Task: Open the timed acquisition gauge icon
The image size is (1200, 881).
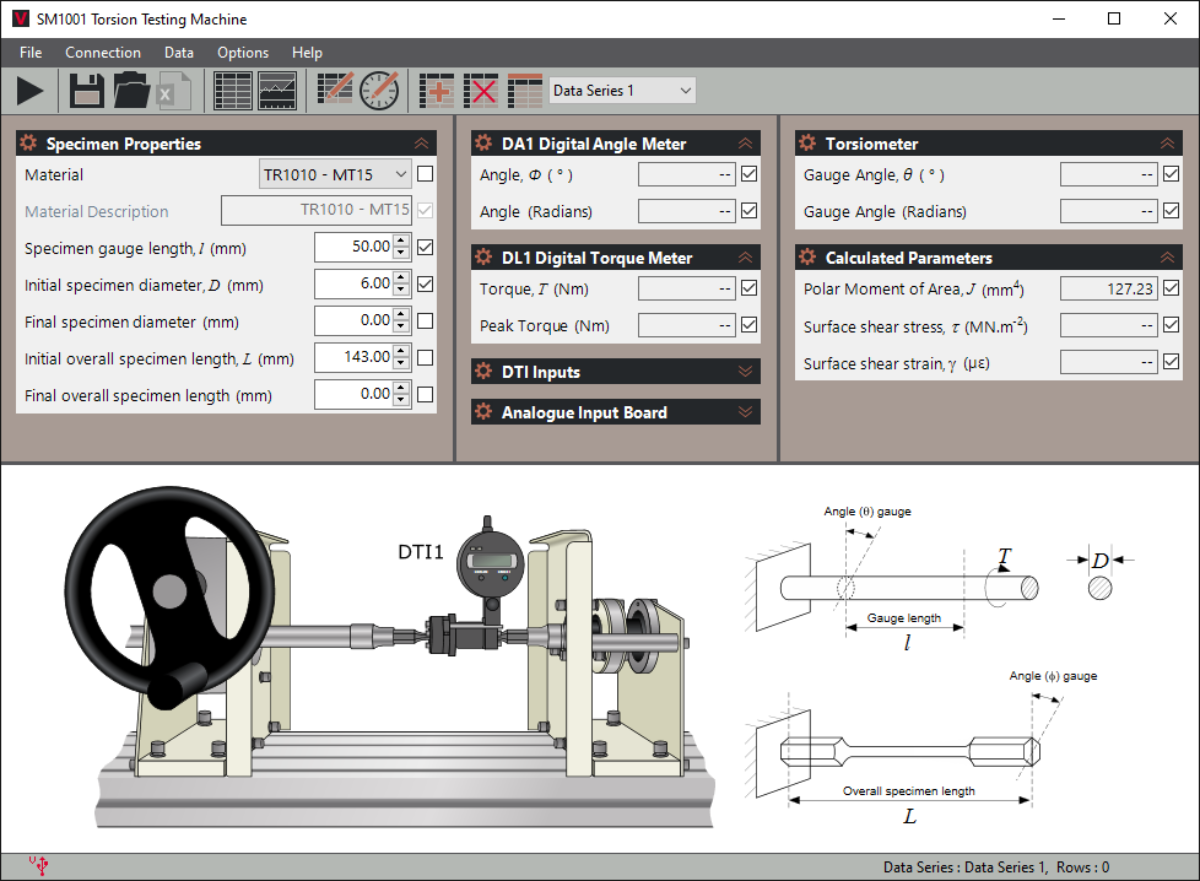Action: coord(380,91)
